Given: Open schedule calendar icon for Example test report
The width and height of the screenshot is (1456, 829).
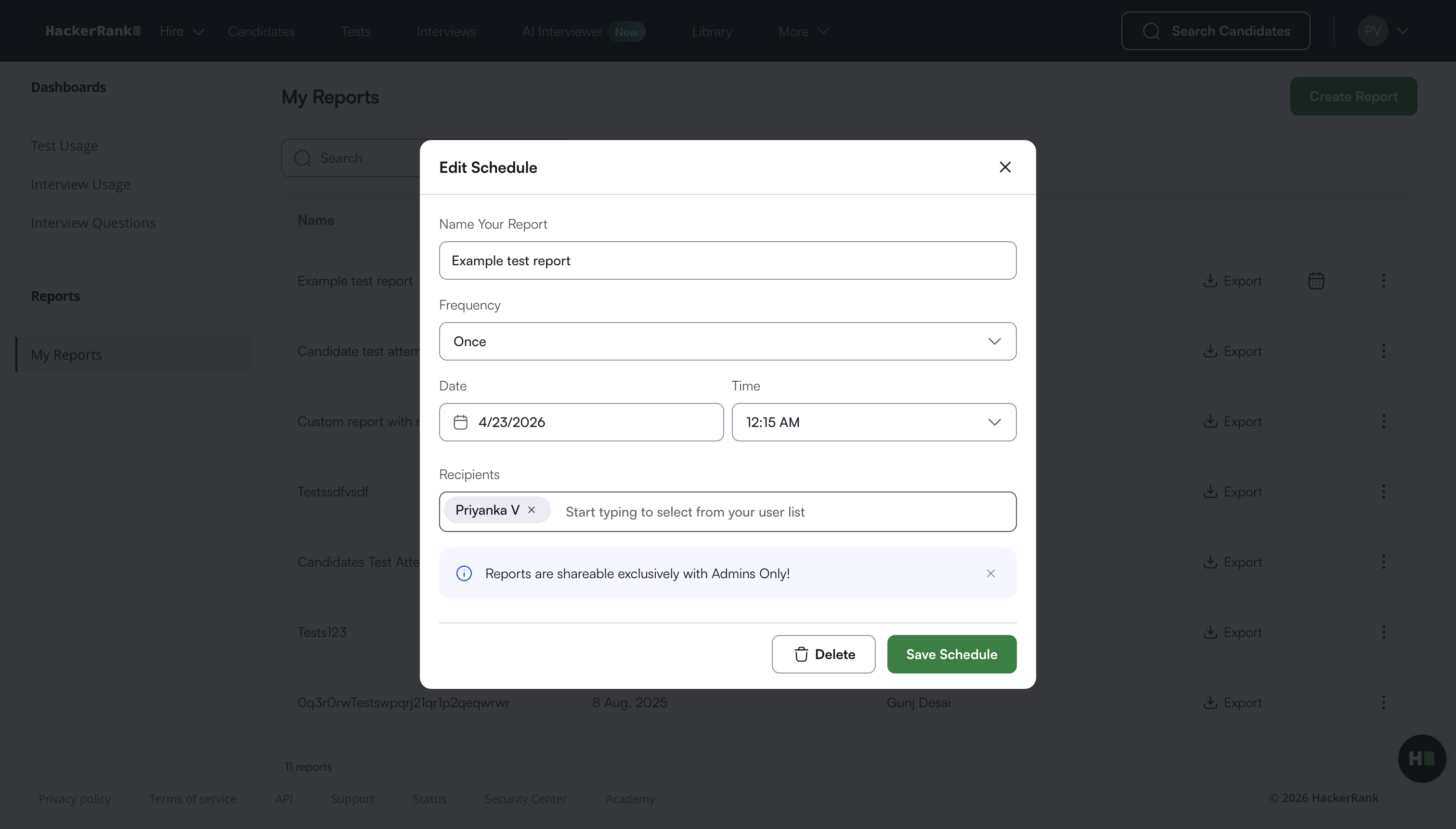Looking at the screenshot, I should click(1316, 281).
